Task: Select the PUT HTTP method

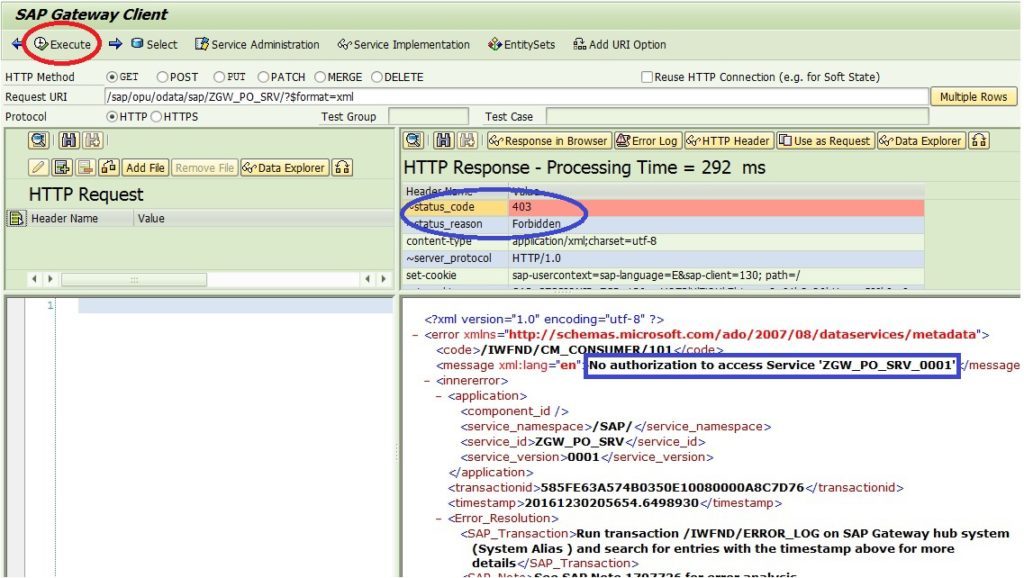Action: 219,77
